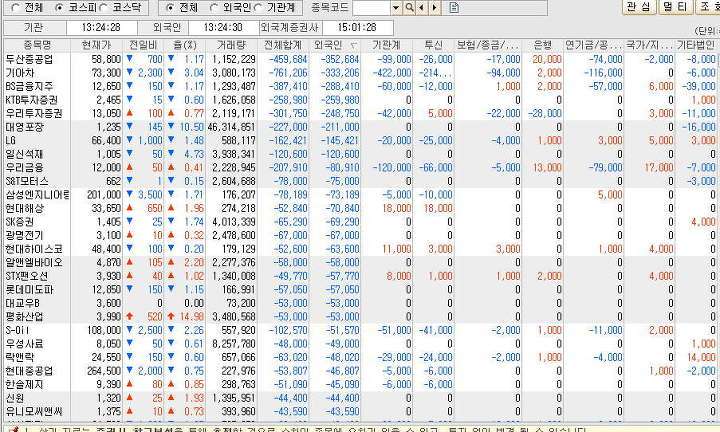Image resolution: width=720 pixels, height=432 pixels.
Task: Click the 현재가 column header
Action: click(x=96, y=45)
